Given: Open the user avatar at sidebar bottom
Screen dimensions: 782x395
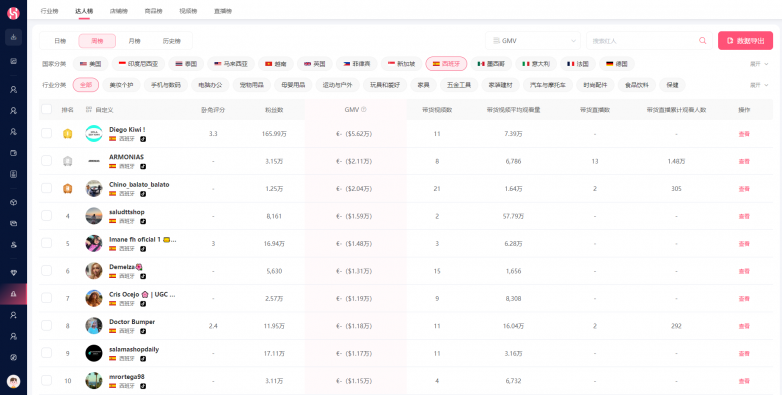Looking at the screenshot, I should (13, 382).
